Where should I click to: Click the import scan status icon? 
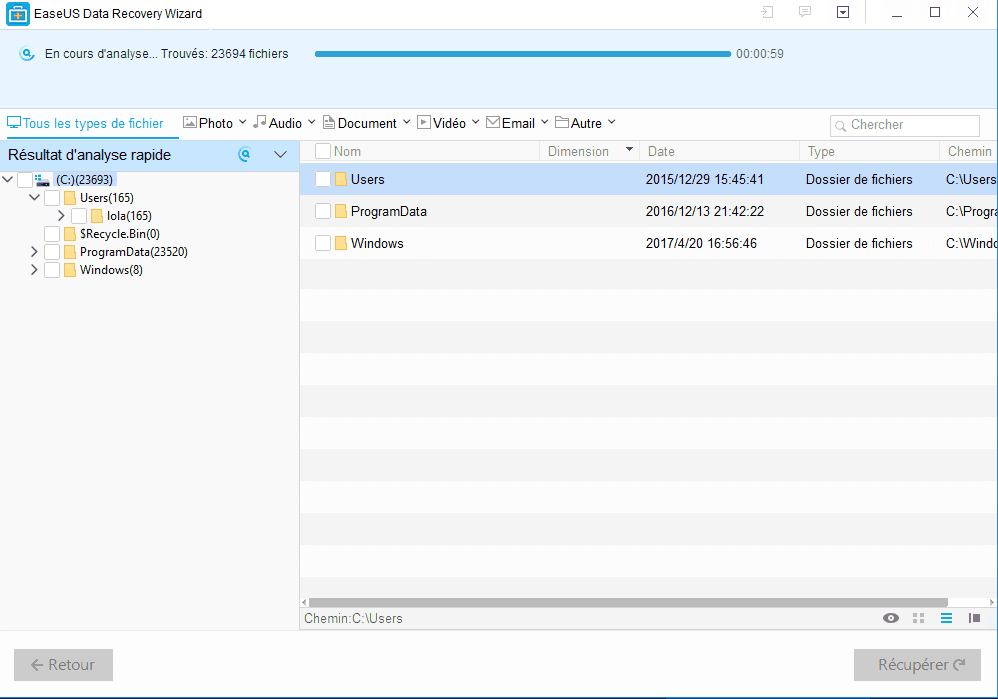pos(767,12)
